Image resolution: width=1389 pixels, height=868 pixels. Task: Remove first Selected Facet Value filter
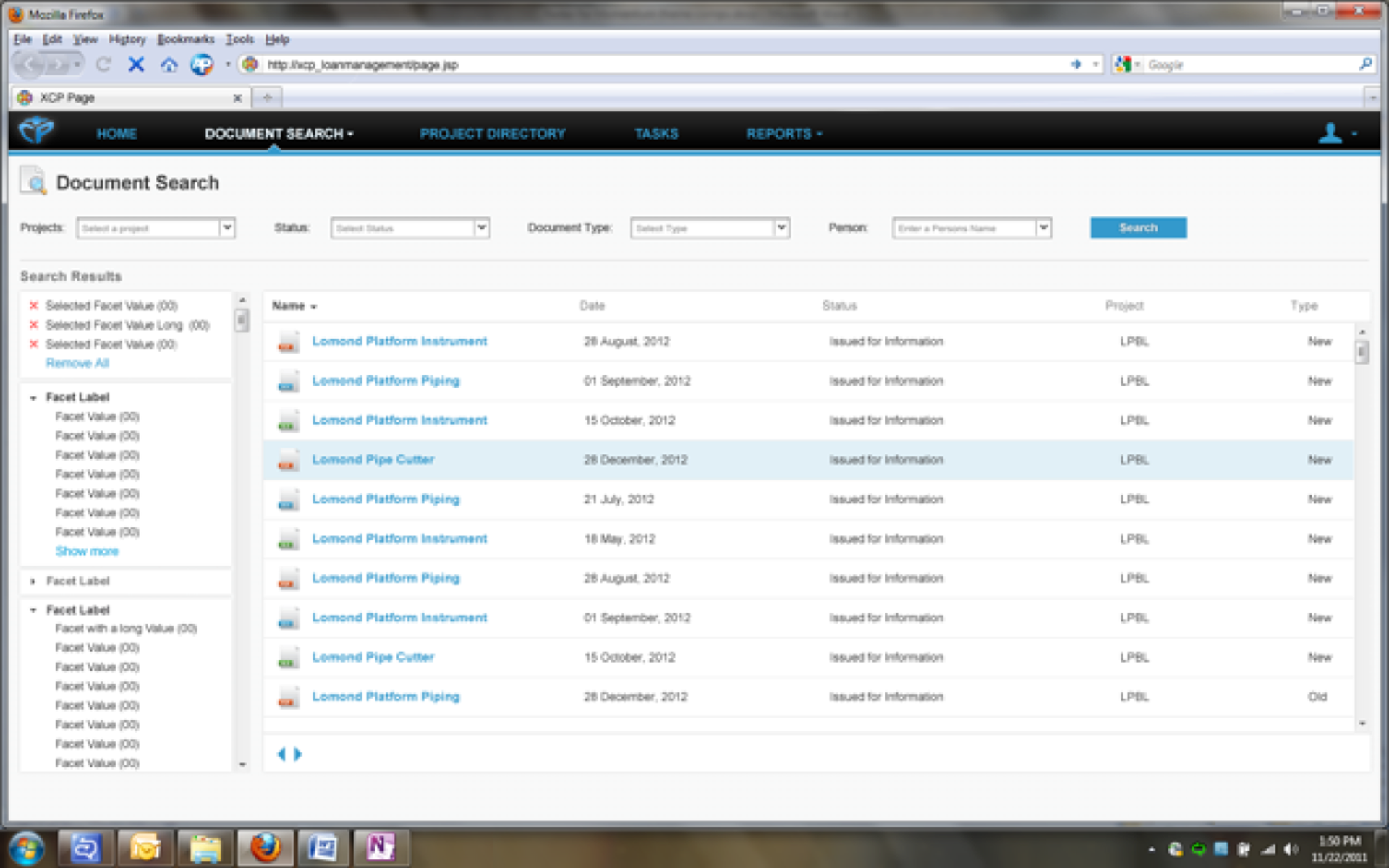pos(33,305)
